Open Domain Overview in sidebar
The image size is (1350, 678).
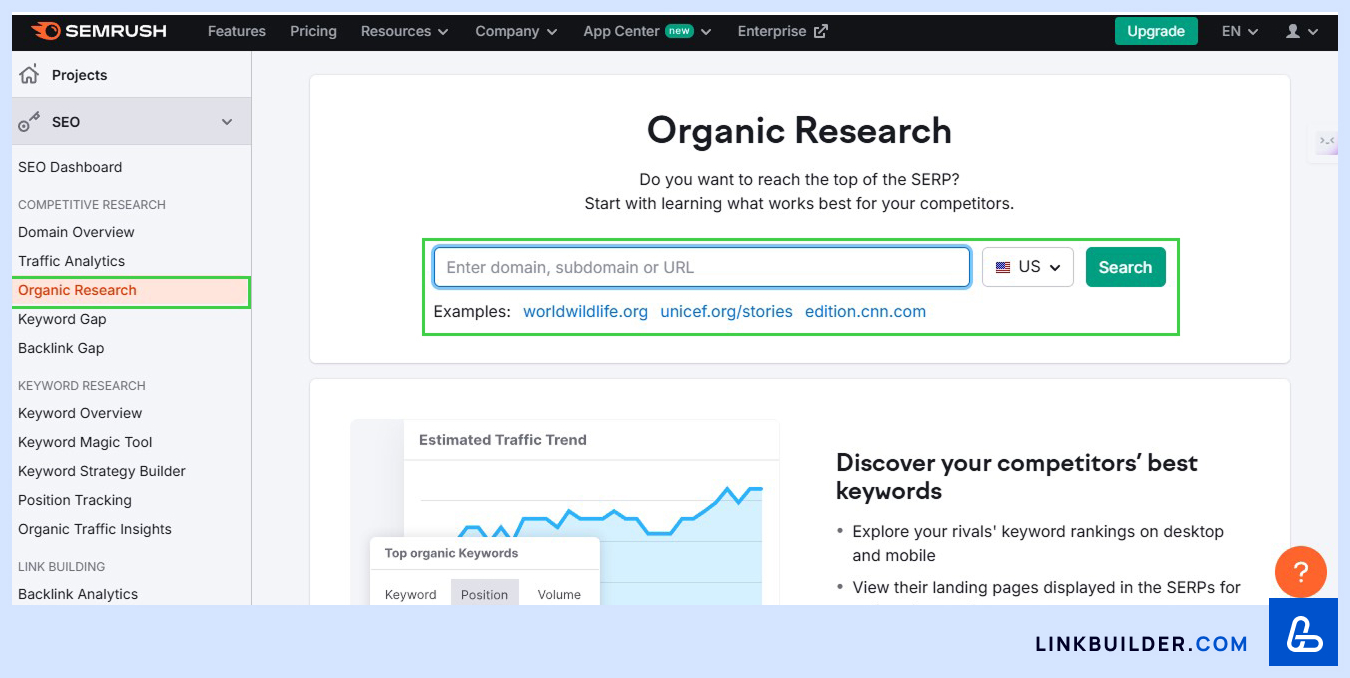point(76,232)
